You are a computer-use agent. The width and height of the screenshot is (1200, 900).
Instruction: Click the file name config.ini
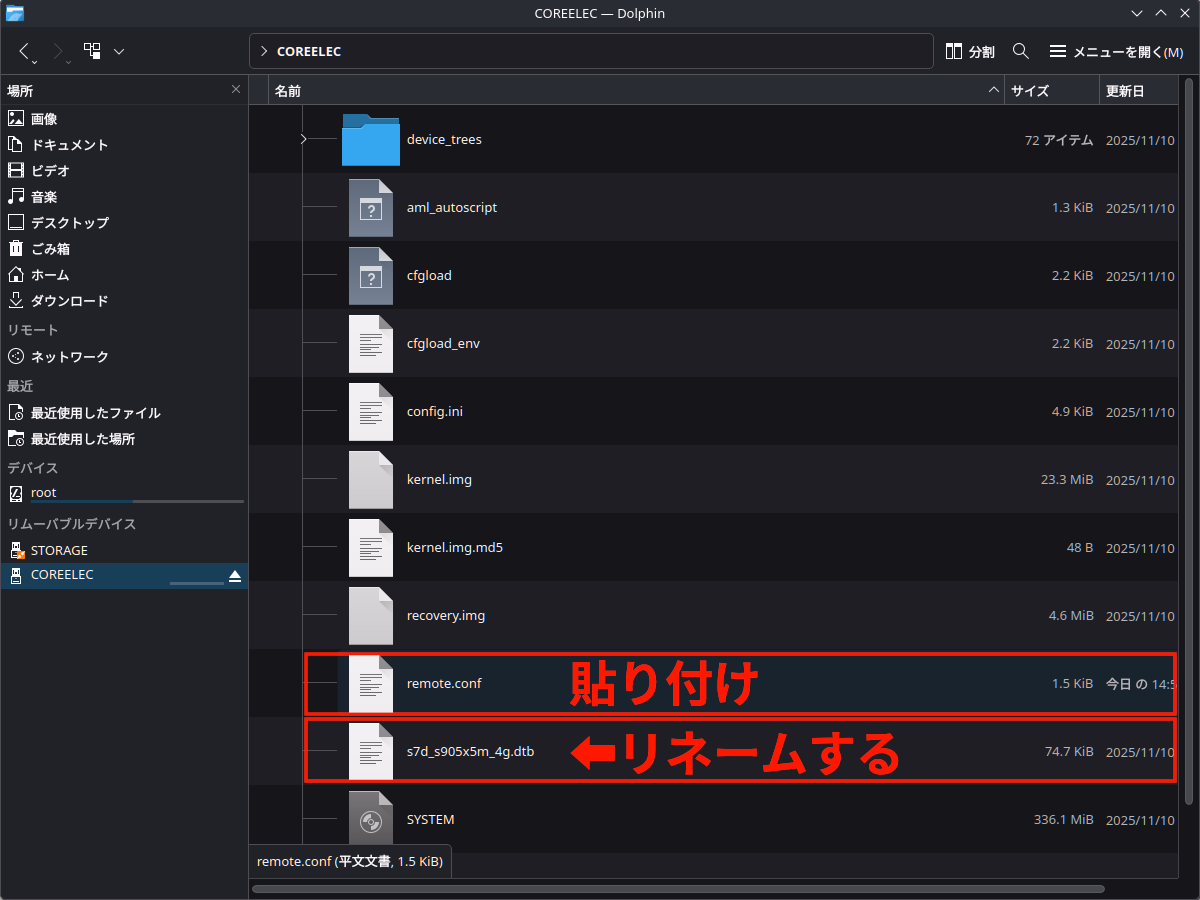435,411
